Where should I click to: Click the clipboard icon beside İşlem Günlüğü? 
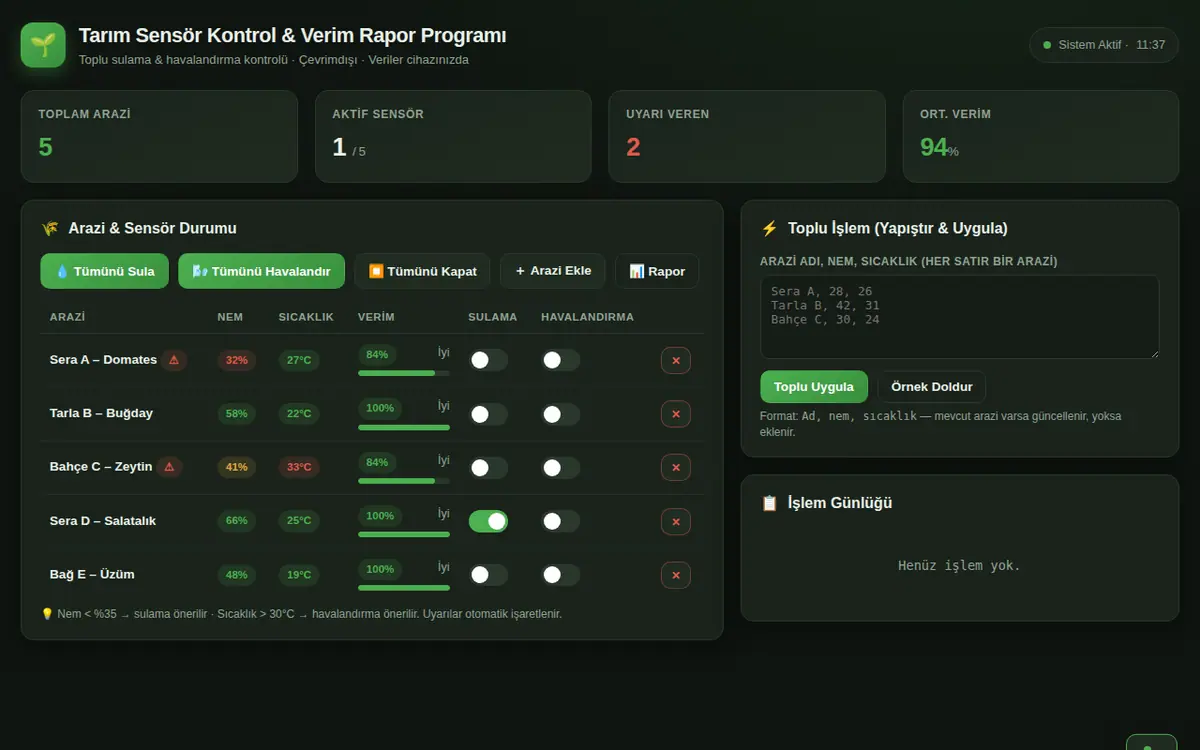(769, 503)
